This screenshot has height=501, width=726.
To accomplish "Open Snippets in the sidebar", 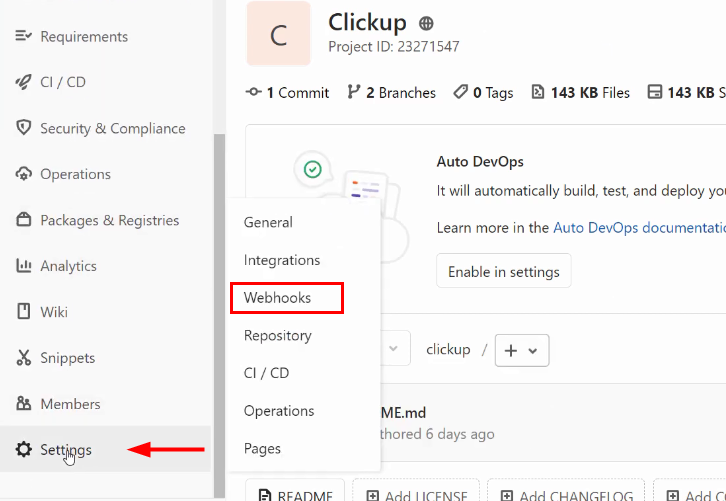I will tap(68, 358).
